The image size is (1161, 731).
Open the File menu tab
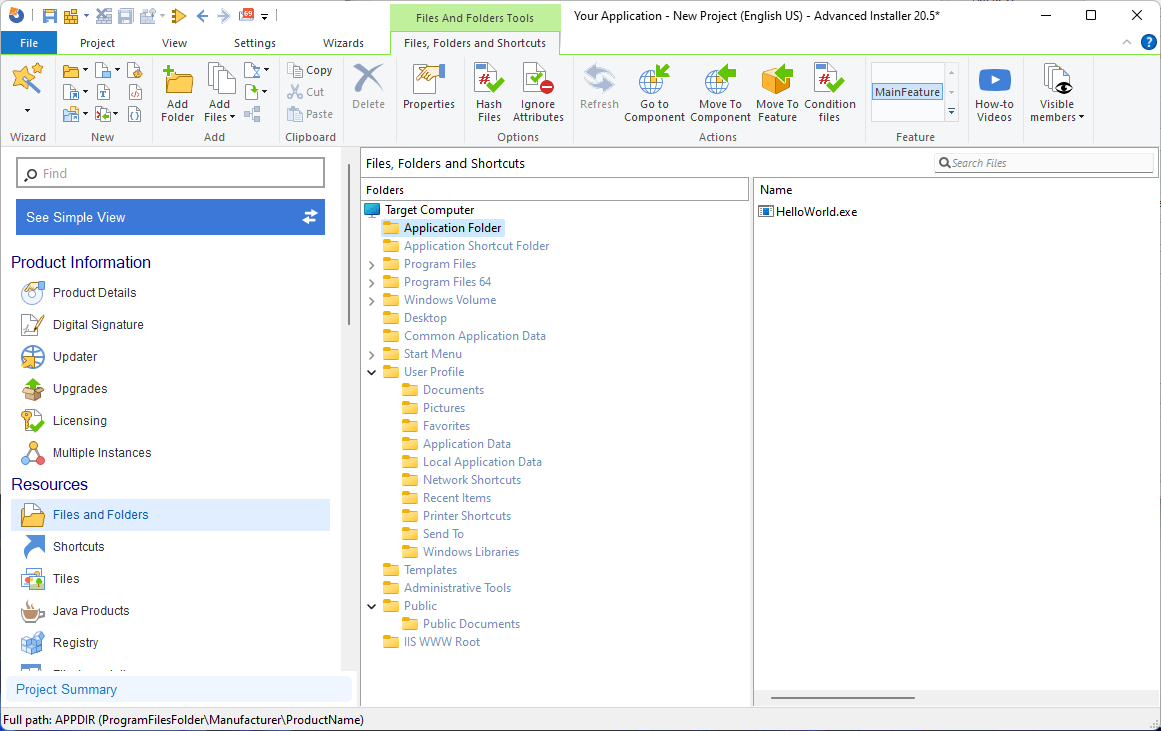click(x=29, y=43)
